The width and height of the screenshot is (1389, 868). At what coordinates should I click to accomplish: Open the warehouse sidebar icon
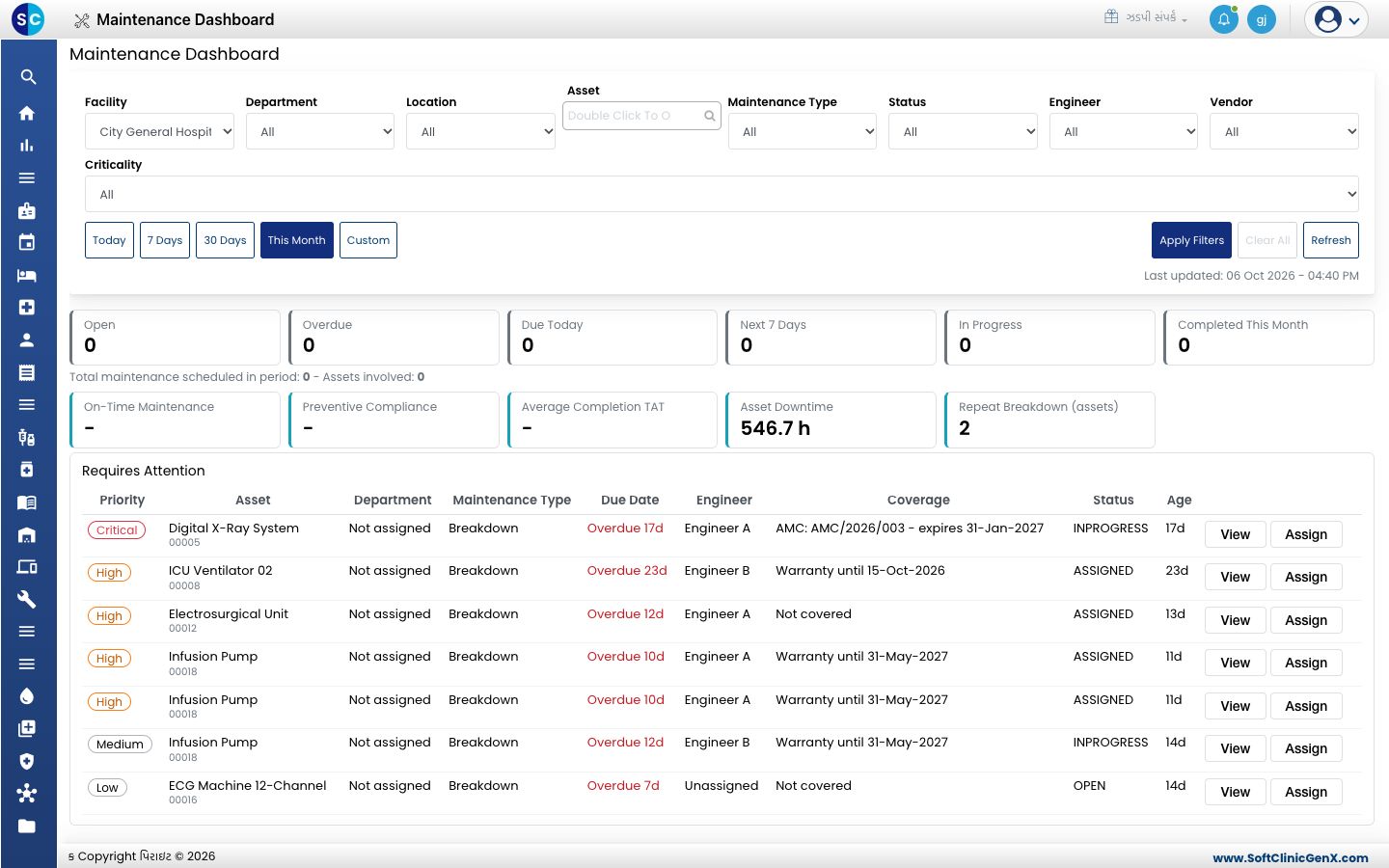click(x=27, y=534)
